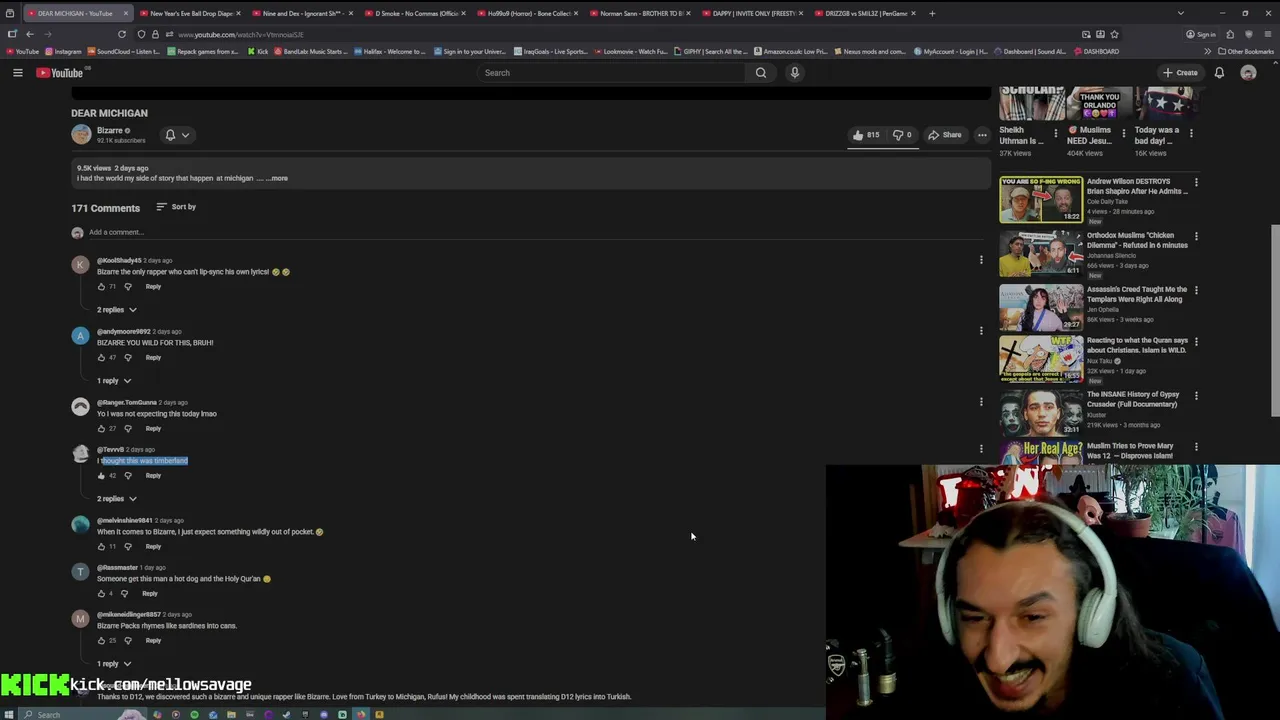Expand description with ...more link
Viewport: 1280px width, 720px height.
[x=277, y=178]
